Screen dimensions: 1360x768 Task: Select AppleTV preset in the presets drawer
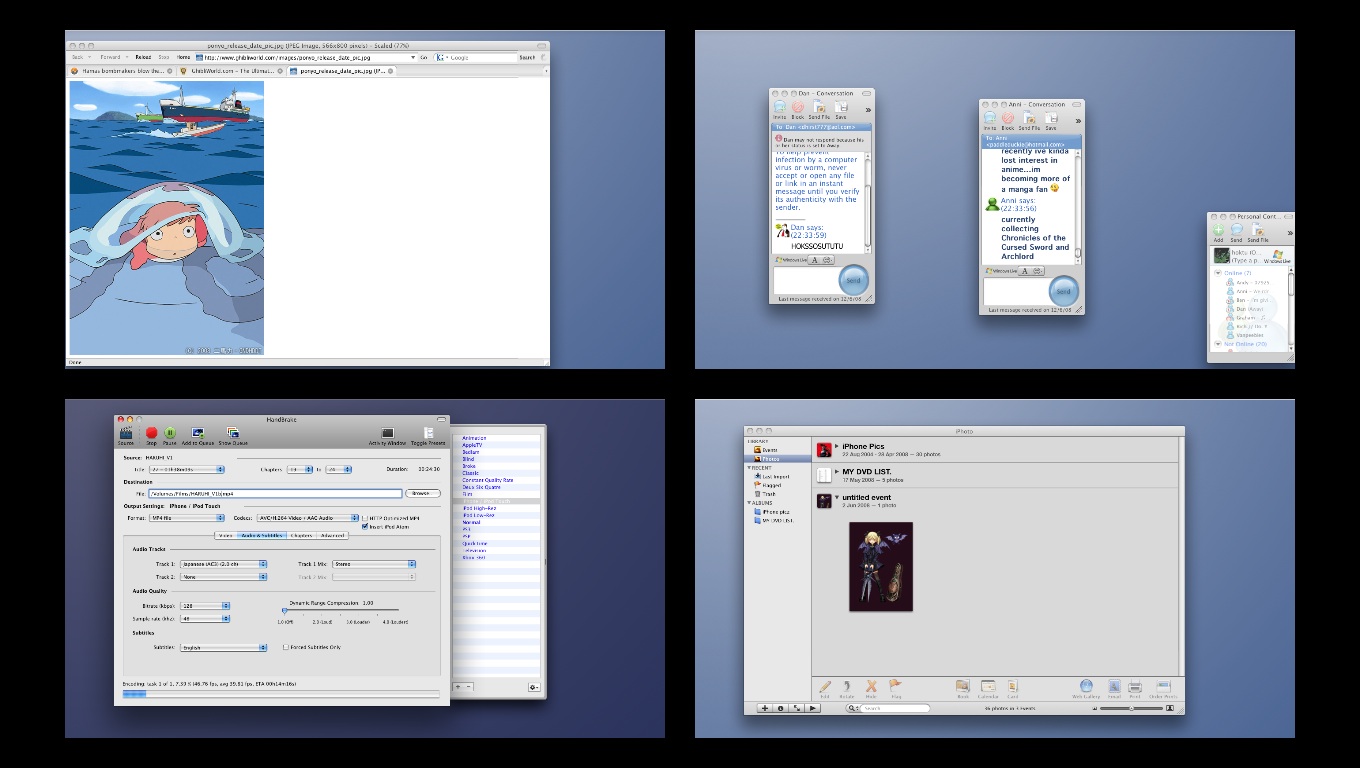tap(474, 445)
